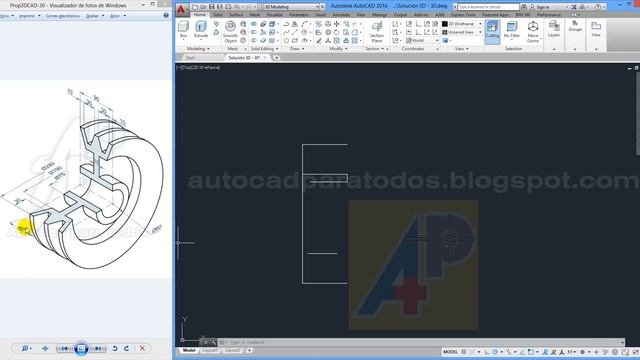Switch to the Manage ribbon tab
This screenshot has width=640, height=360.
coord(380,15)
